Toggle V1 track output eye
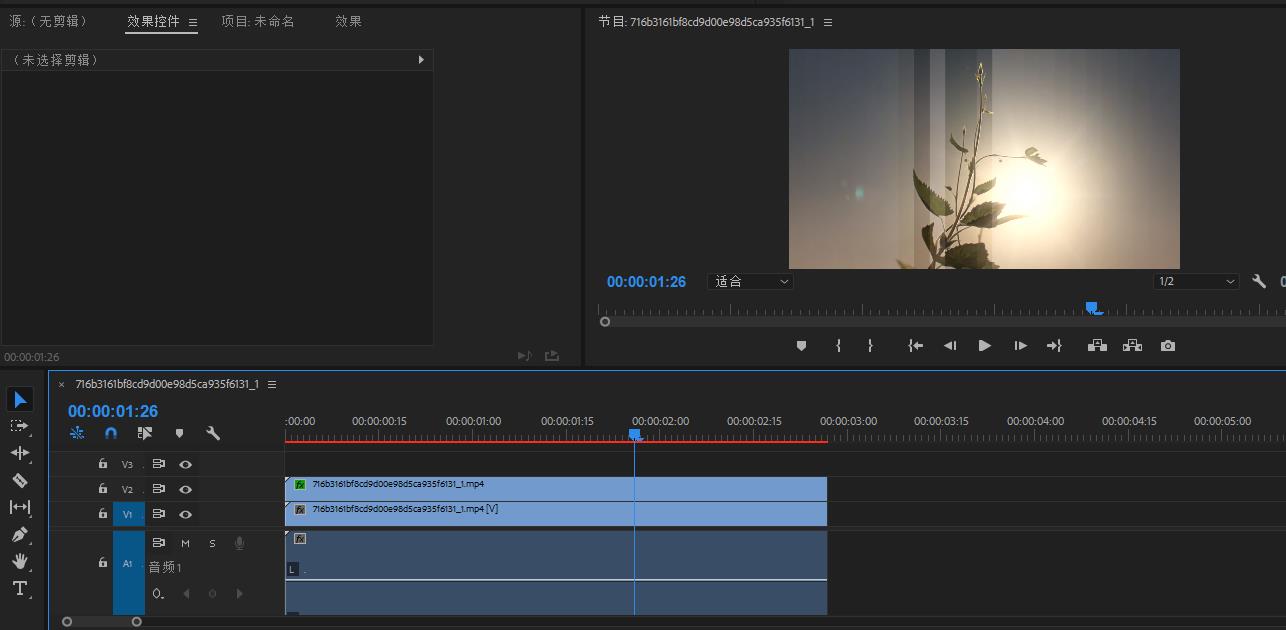Image resolution: width=1286 pixels, height=630 pixels. click(185, 514)
